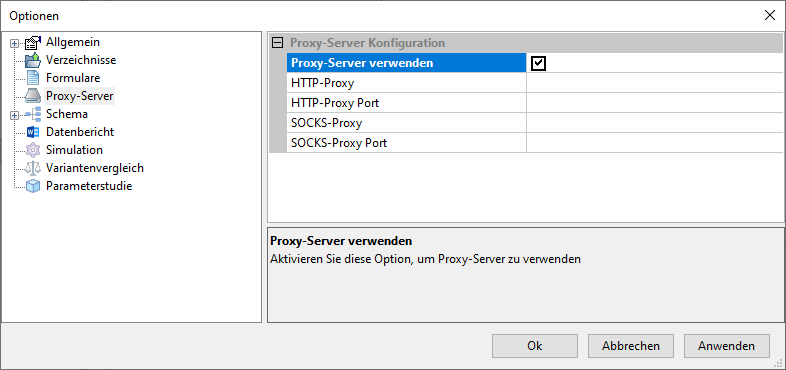Viewport: 786px width, 370px height.
Task: Select Datenbericht in the options tree
Action: click(80, 132)
